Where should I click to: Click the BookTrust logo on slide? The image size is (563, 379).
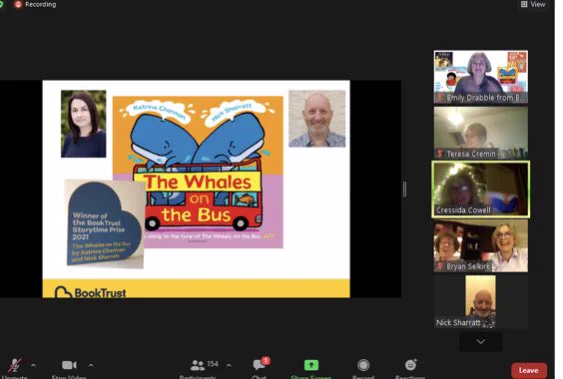click(x=90, y=292)
